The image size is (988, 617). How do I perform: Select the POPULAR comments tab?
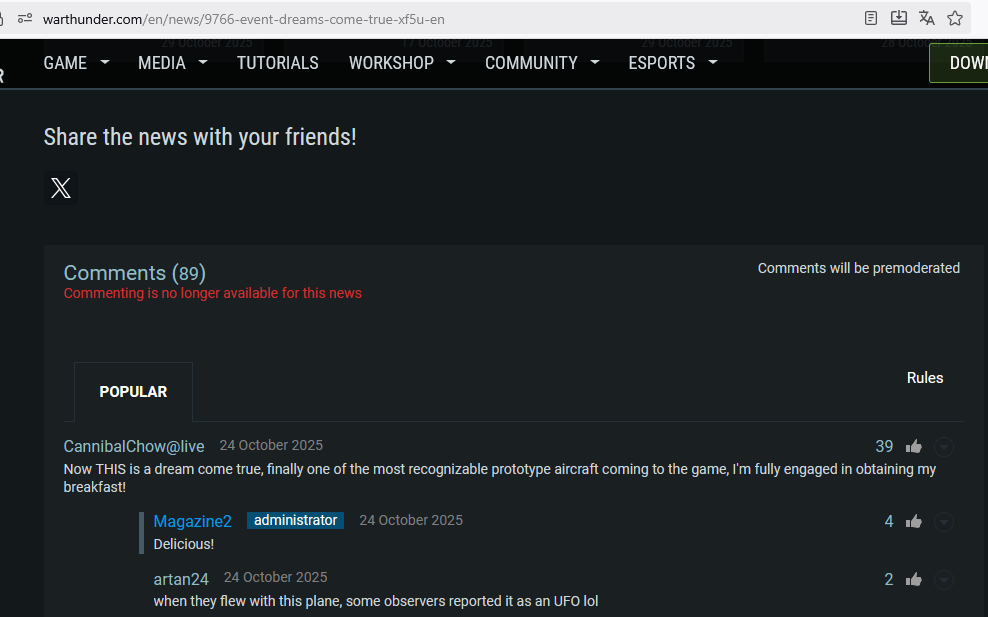coord(134,391)
